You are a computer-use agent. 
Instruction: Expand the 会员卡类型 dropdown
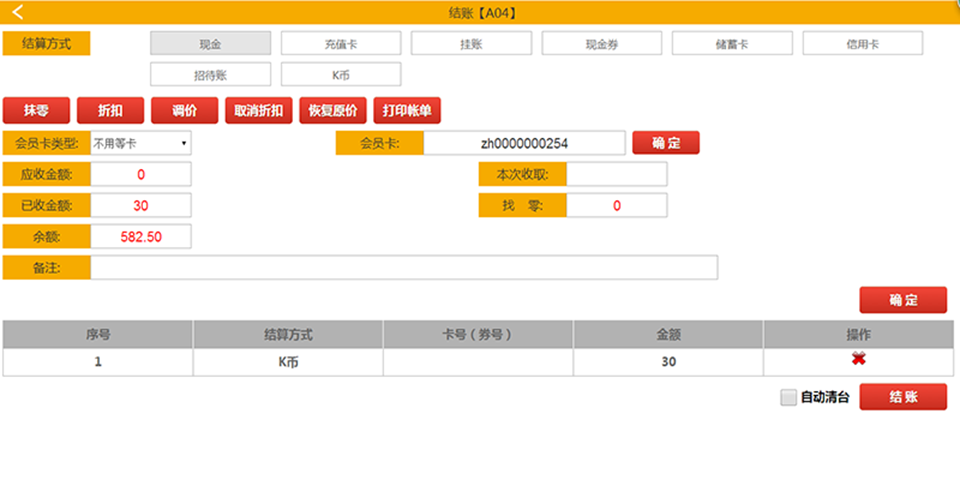(140, 144)
